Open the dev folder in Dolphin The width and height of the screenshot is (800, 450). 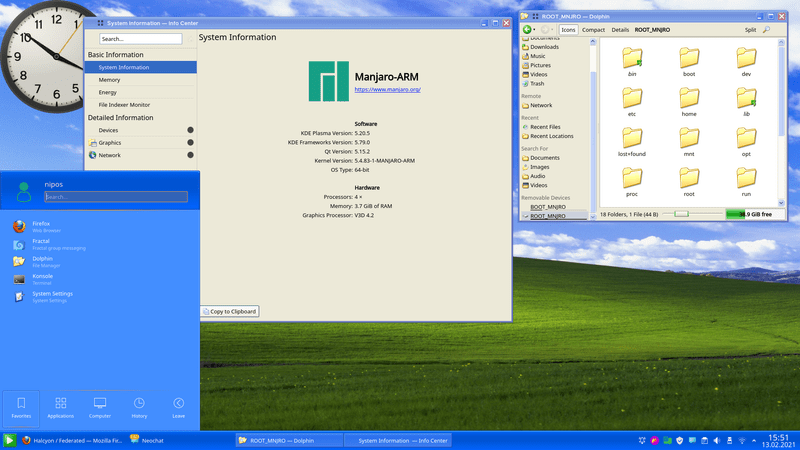click(746, 58)
